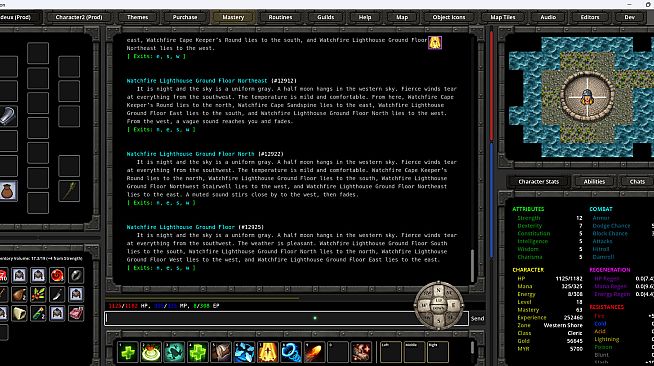
Task: Select the cream horn item in inventory
Action: pos(19,313)
